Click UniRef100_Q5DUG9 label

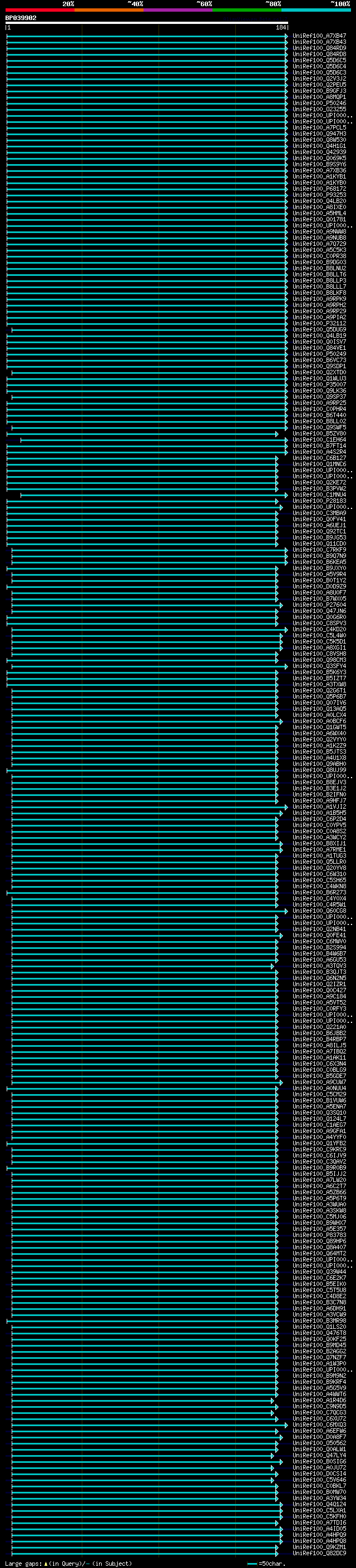(x=319, y=330)
